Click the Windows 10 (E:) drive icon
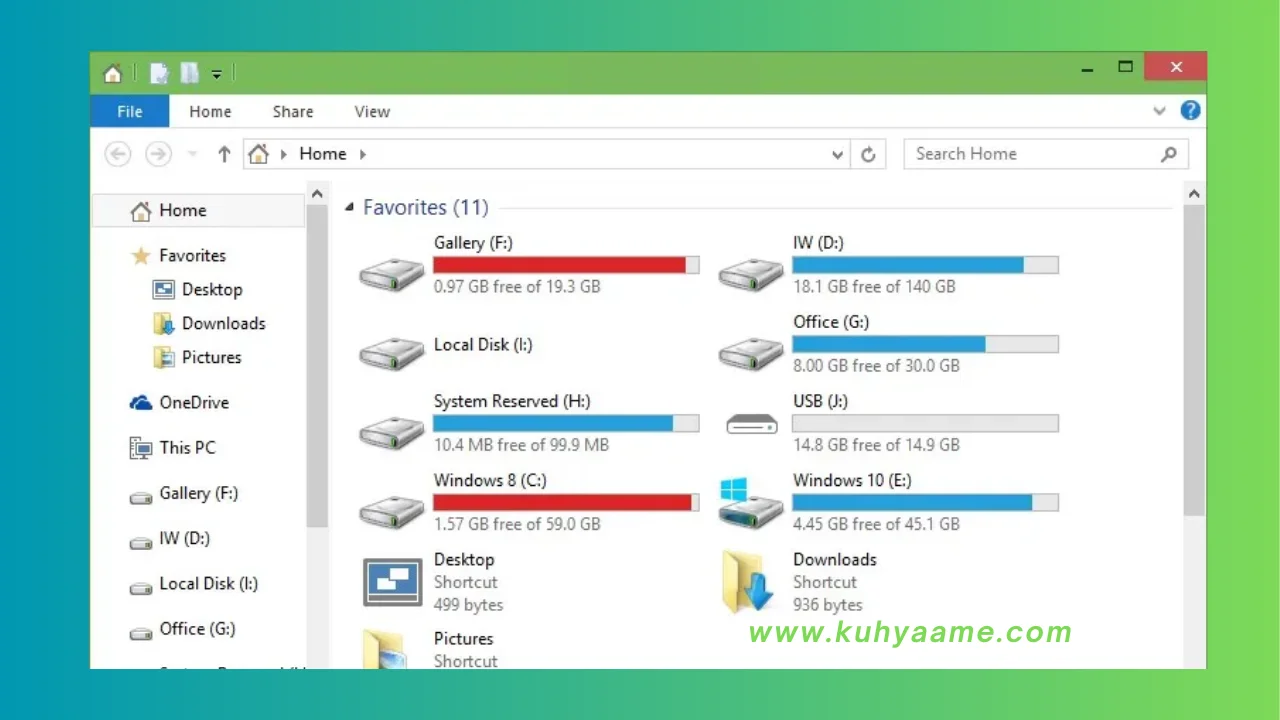Image resolution: width=1280 pixels, height=720 pixels. coord(751,503)
